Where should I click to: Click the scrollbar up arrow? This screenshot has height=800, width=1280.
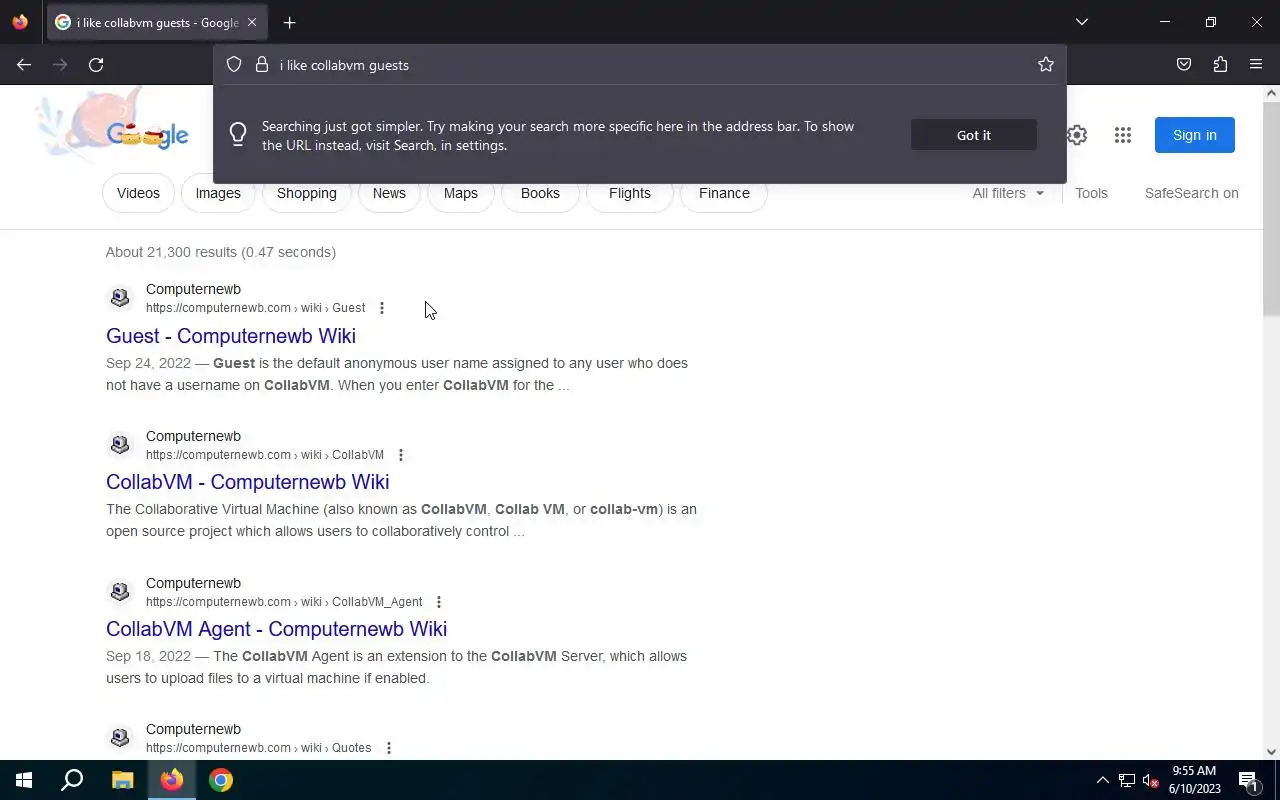pyautogui.click(x=1271, y=93)
